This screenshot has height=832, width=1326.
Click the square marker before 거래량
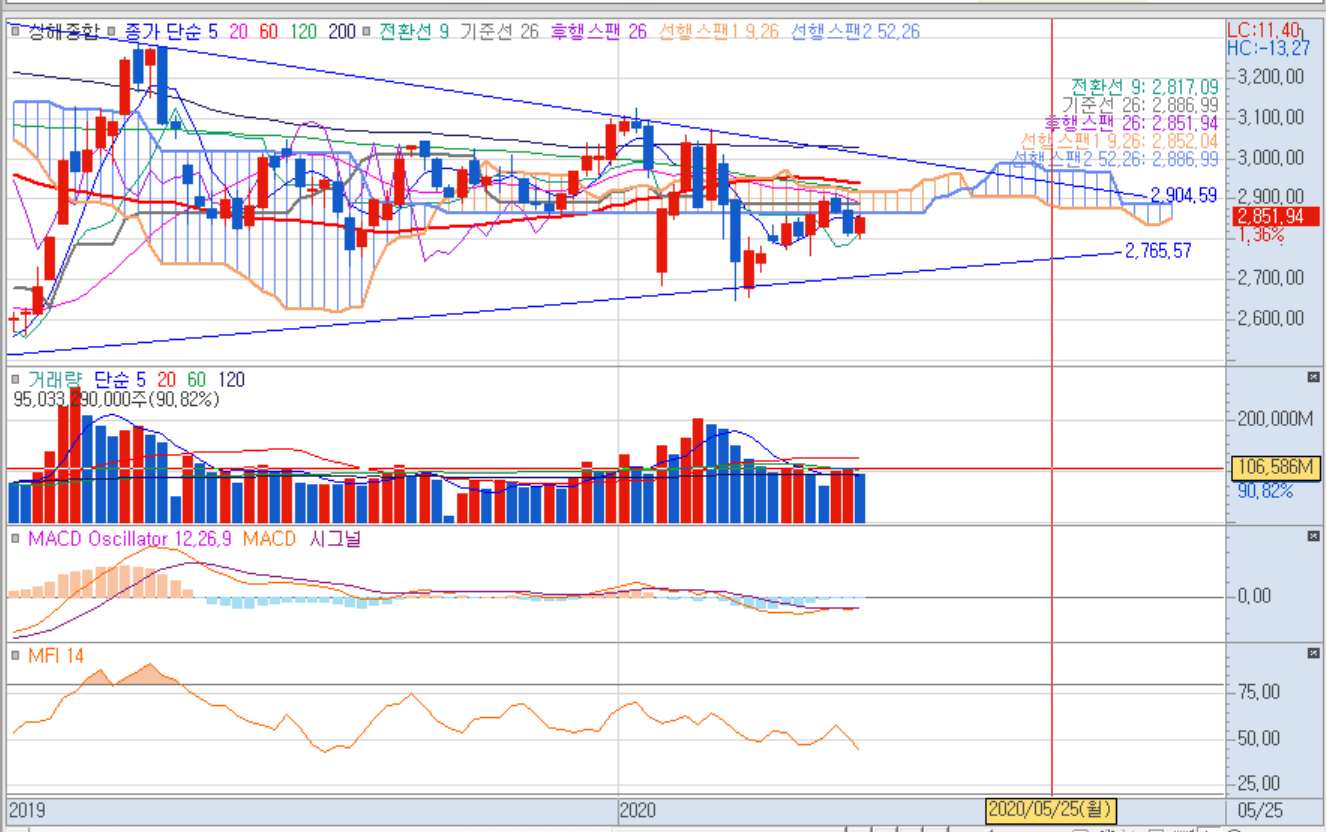tap(17, 380)
